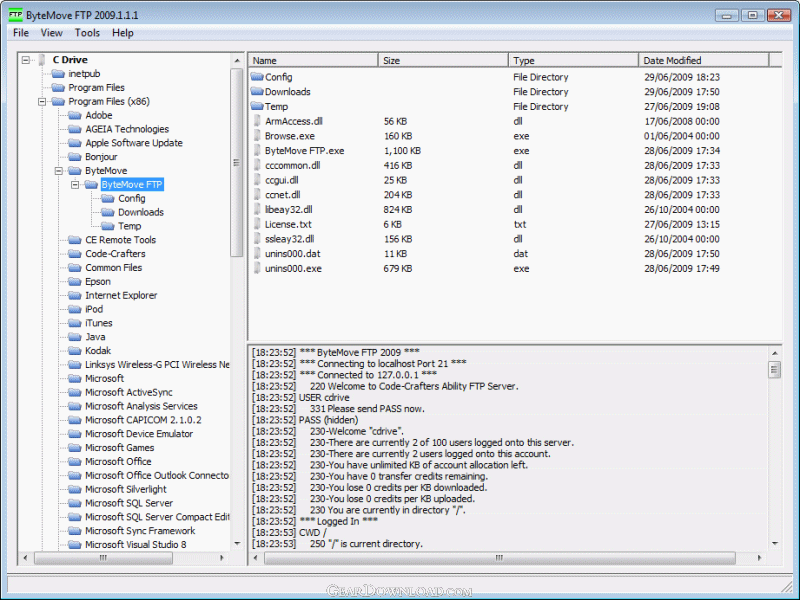Select the Config subfolder in the tree

click(132, 198)
